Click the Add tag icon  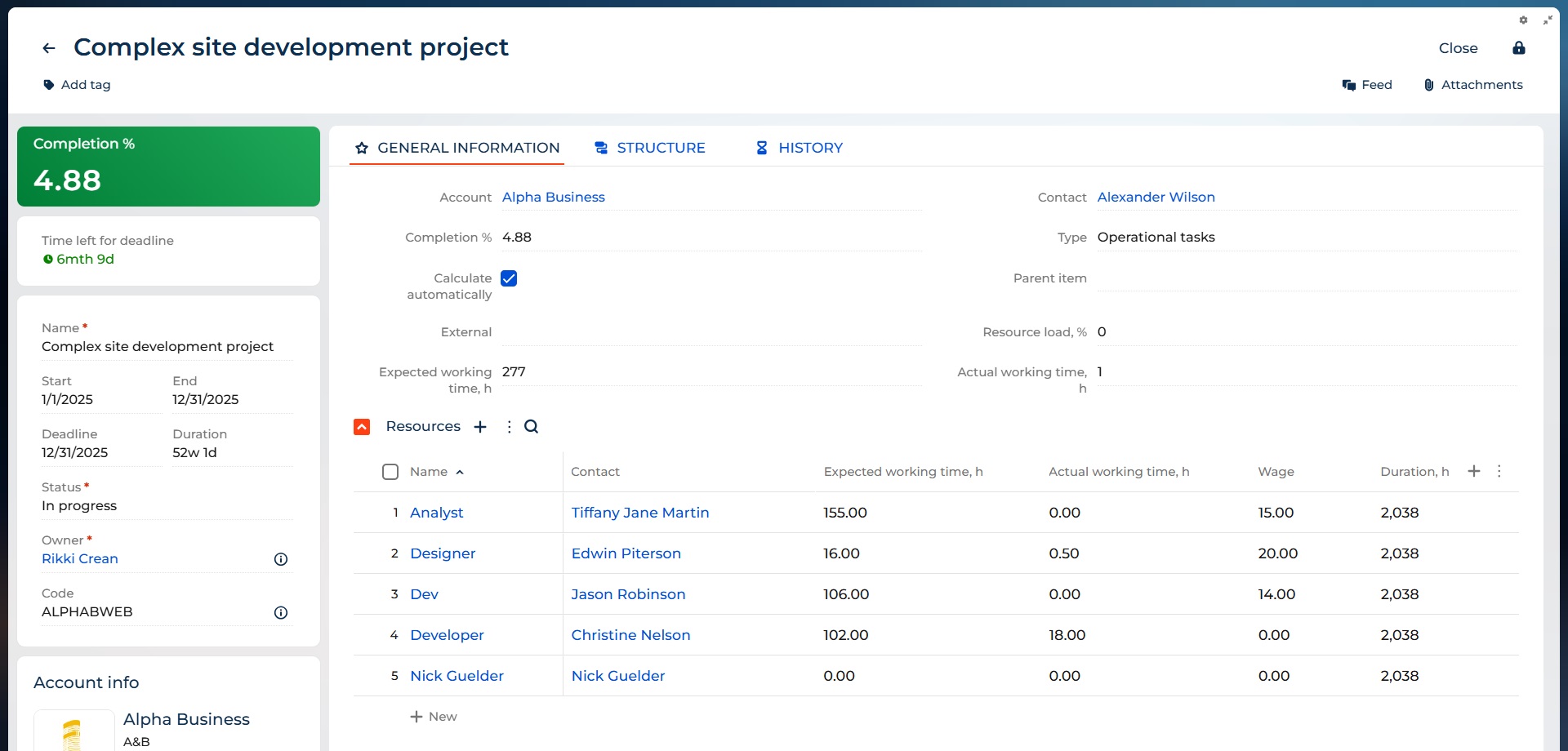point(49,85)
